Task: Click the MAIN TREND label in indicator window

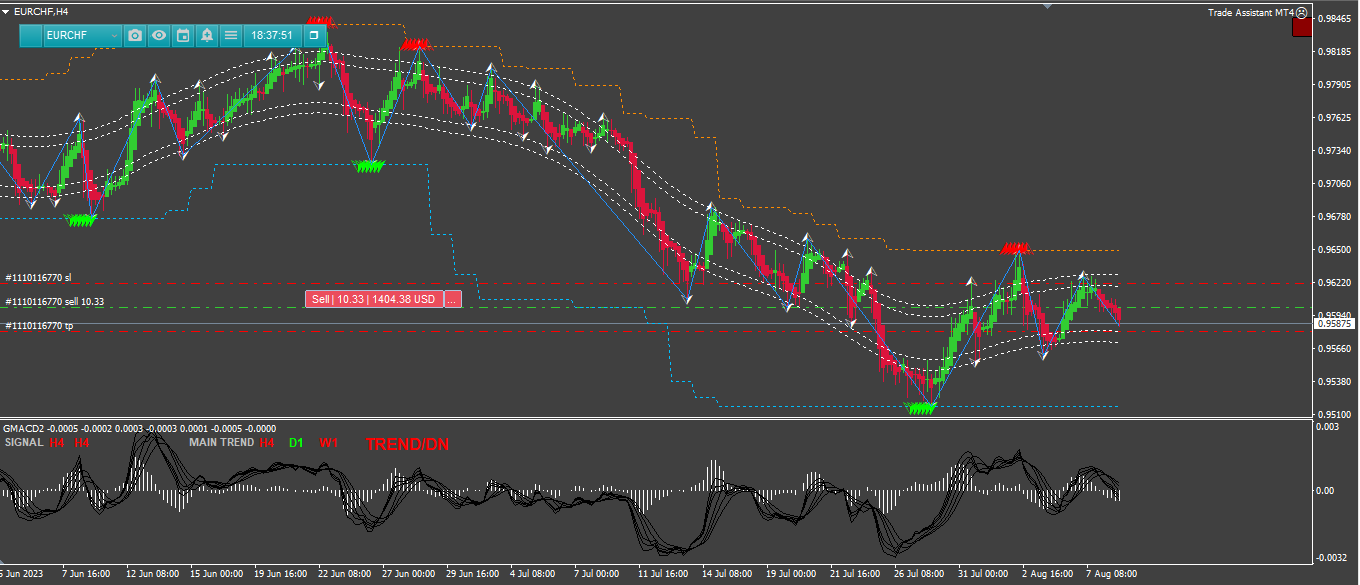Action: 221,442
